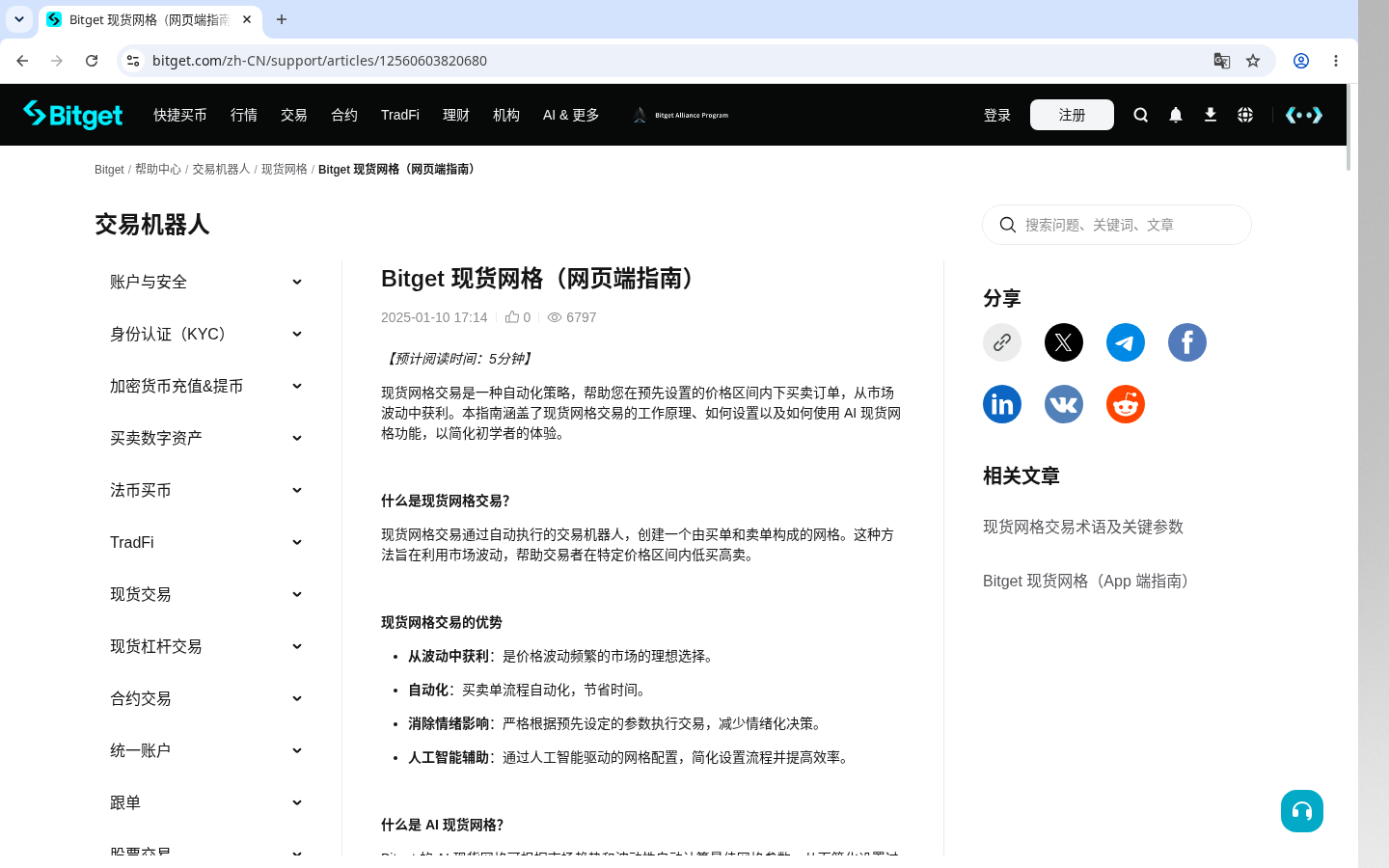Expand 现货交易 category
Image resolution: width=1389 pixels, height=868 pixels.
pos(206,594)
